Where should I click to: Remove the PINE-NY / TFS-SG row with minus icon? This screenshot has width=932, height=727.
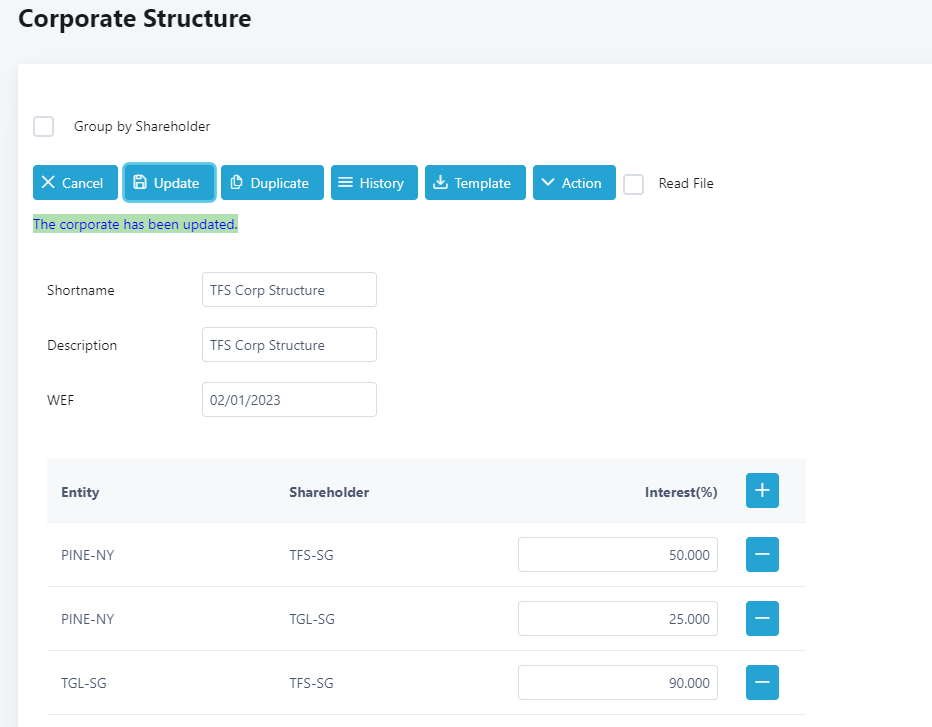click(762, 555)
